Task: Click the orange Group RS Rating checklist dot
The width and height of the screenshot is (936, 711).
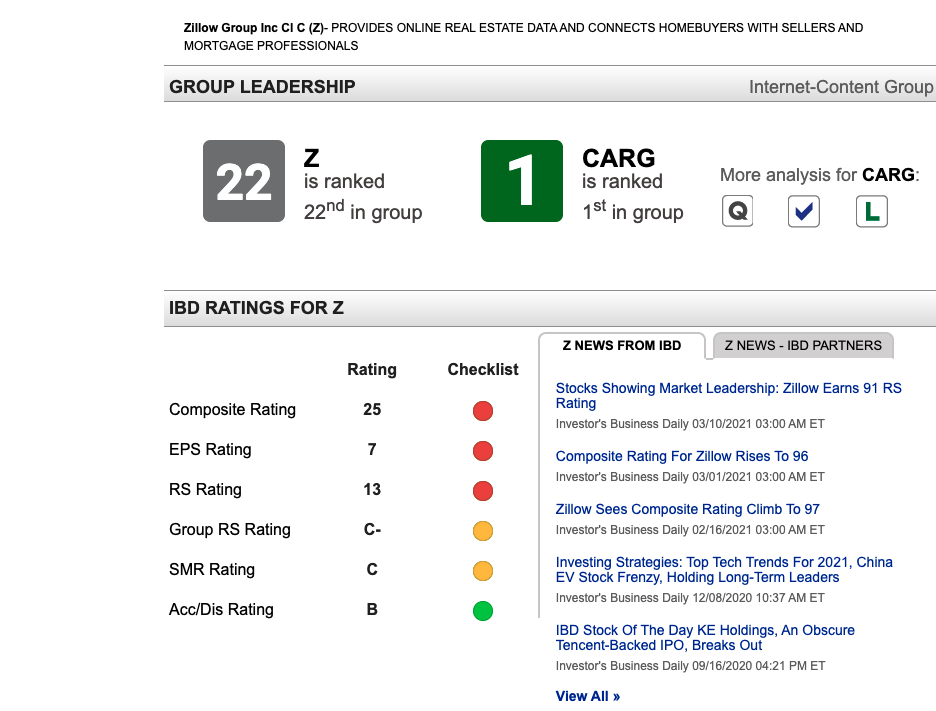Action: coord(483,531)
